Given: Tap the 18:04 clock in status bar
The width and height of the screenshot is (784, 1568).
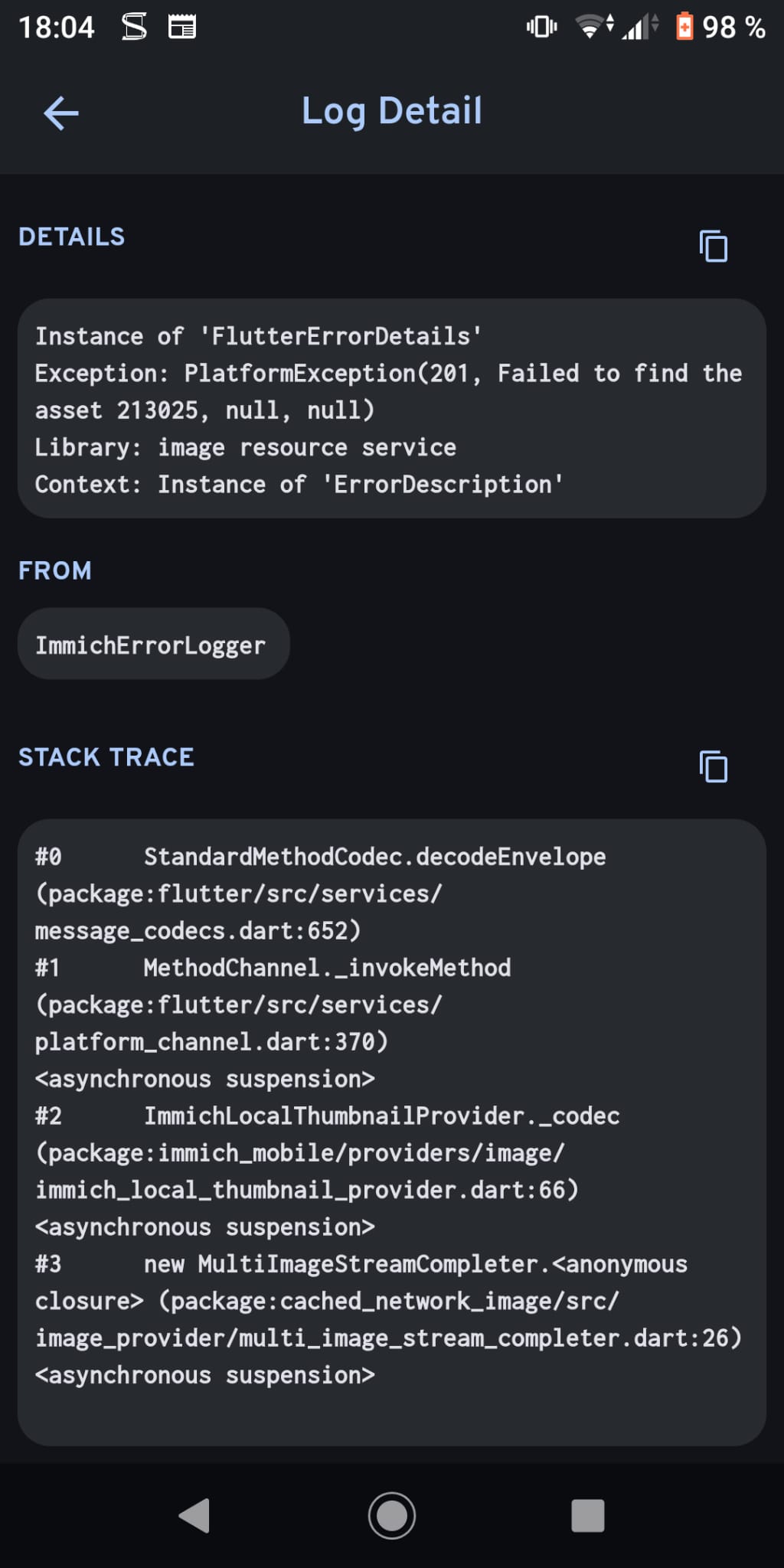Looking at the screenshot, I should click(57, 28).
